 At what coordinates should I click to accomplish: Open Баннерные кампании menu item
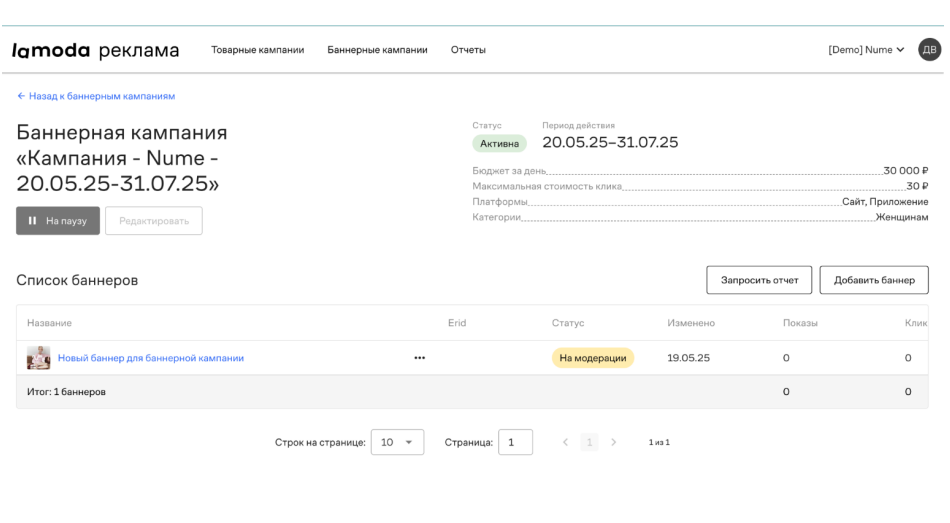(377, 50)
